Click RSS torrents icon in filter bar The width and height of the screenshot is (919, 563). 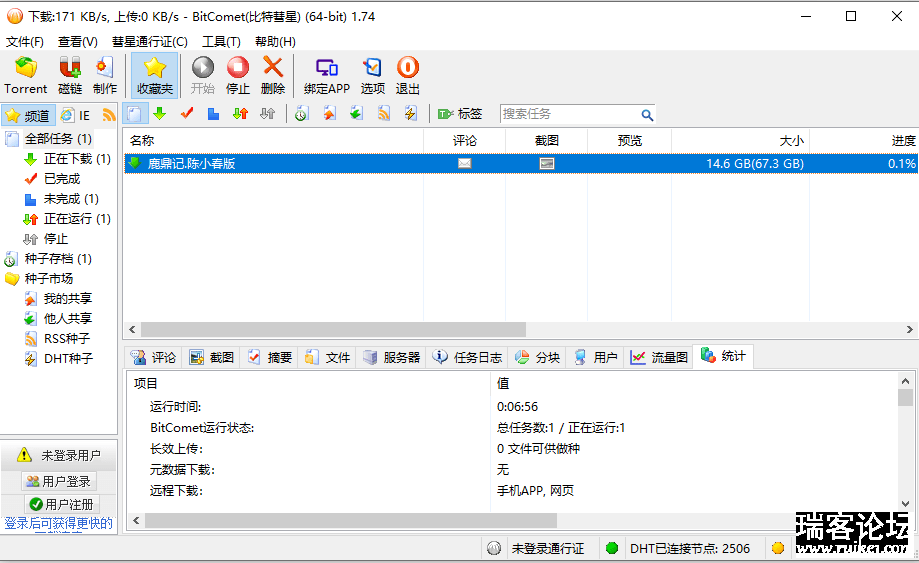coord(384,114)
